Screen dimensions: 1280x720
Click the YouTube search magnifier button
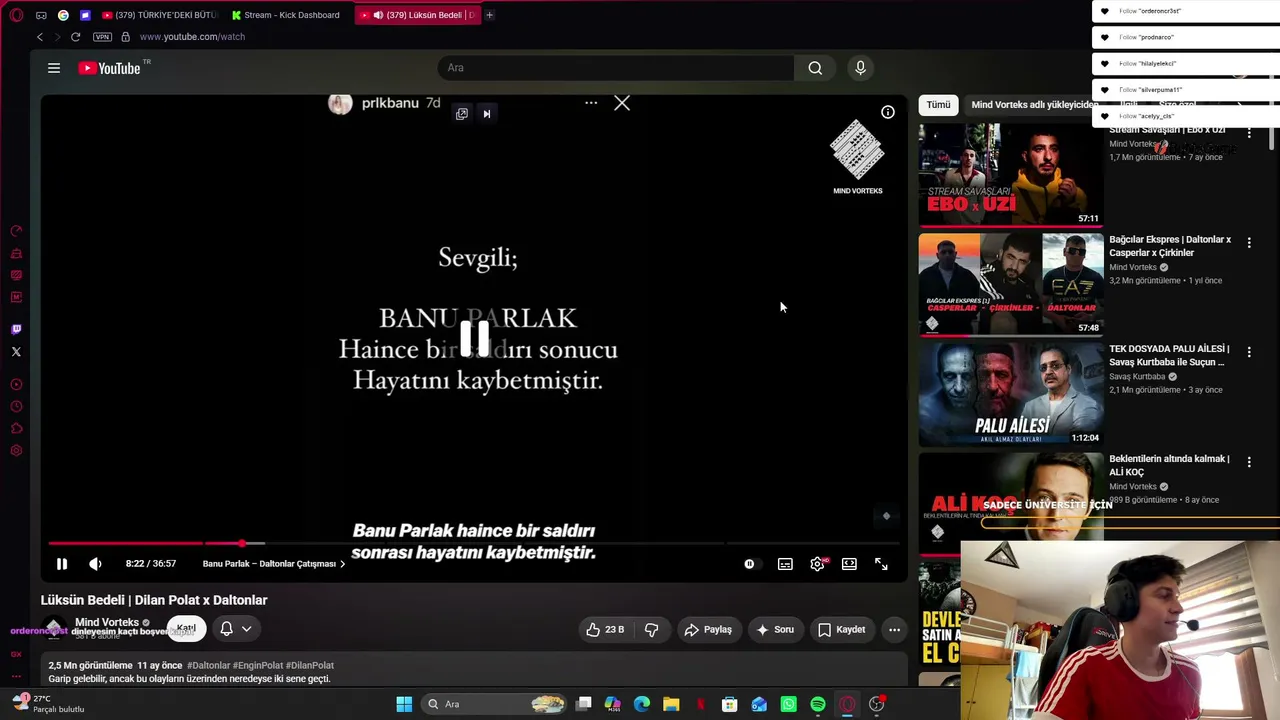coord(815,68)
